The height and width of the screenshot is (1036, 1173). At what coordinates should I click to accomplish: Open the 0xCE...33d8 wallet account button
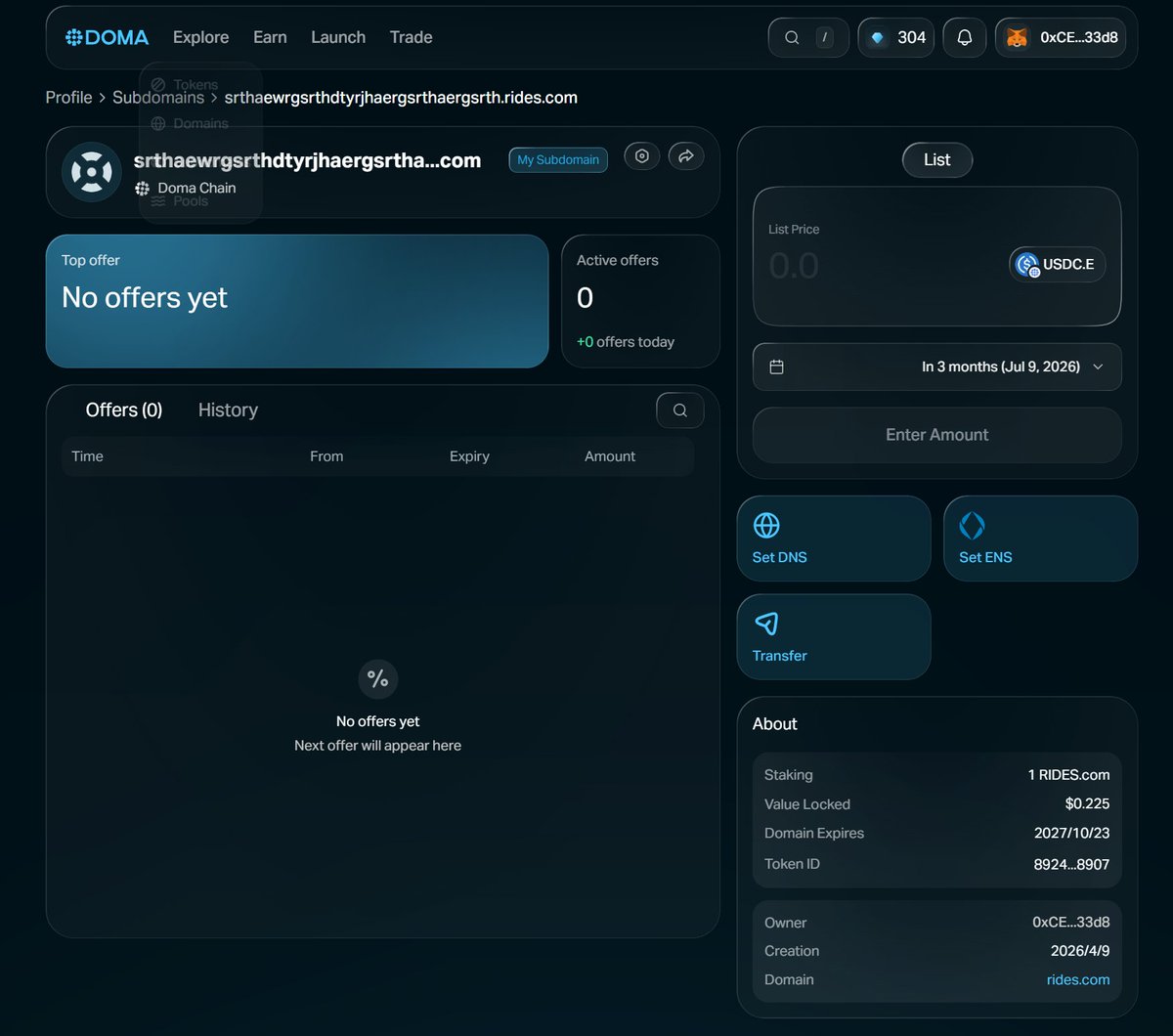click(1061, 37)
